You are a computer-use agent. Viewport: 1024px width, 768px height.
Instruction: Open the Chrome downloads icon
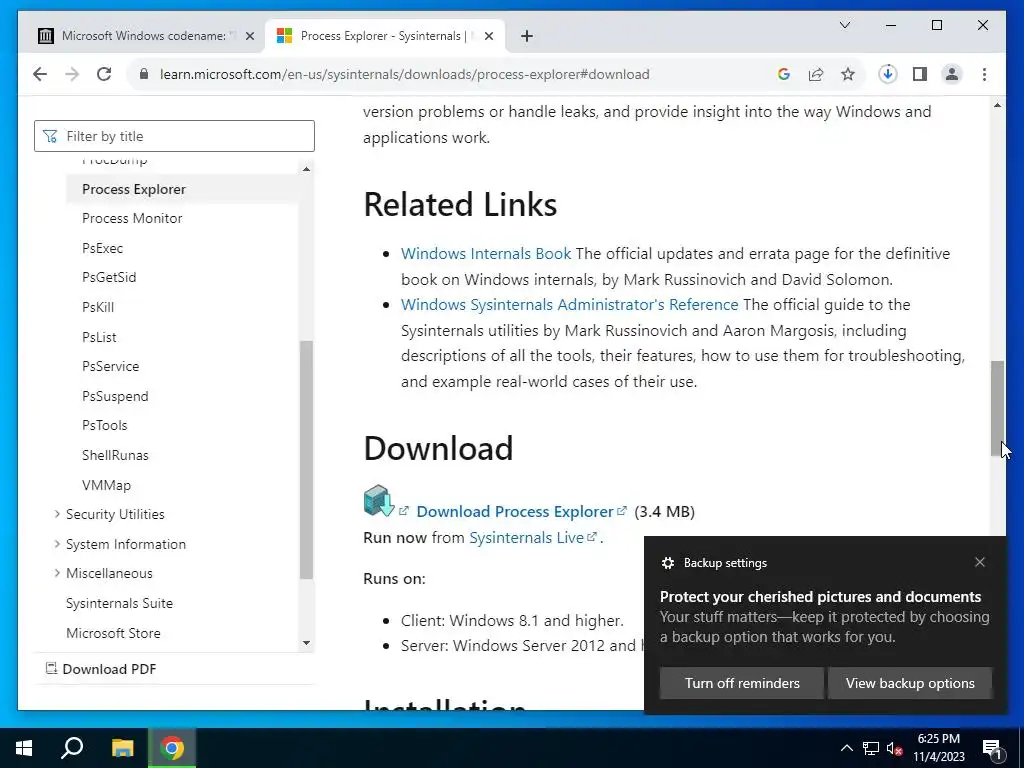point(888,74)
